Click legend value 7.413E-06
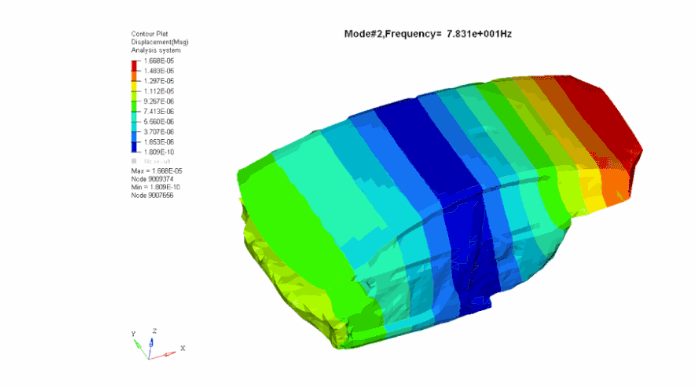The height and width of the screenshot is (389, 695). [159, 112]
